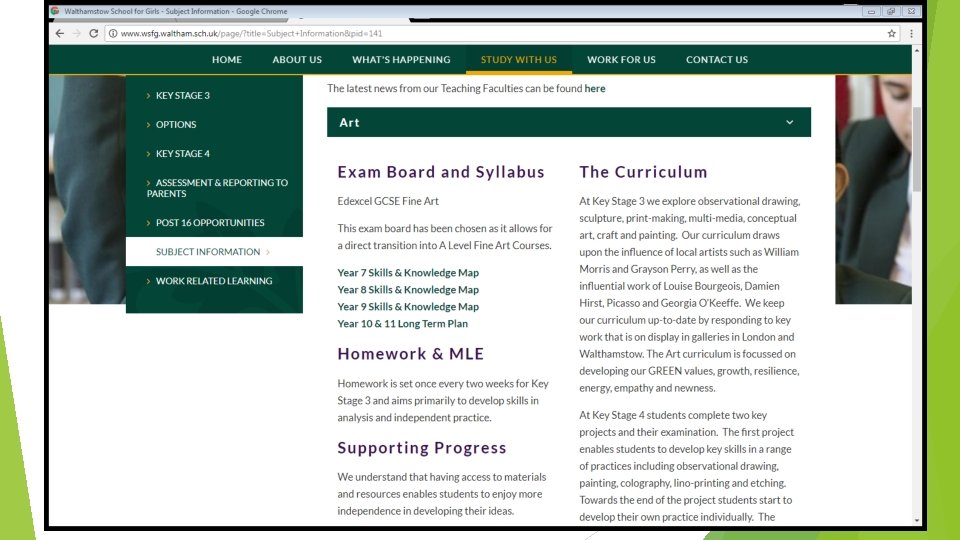Open KEY STAGE 3 in the sidebar
This screenshot has height=540, width=960.
pyautogui.click(x=182, y=96)
